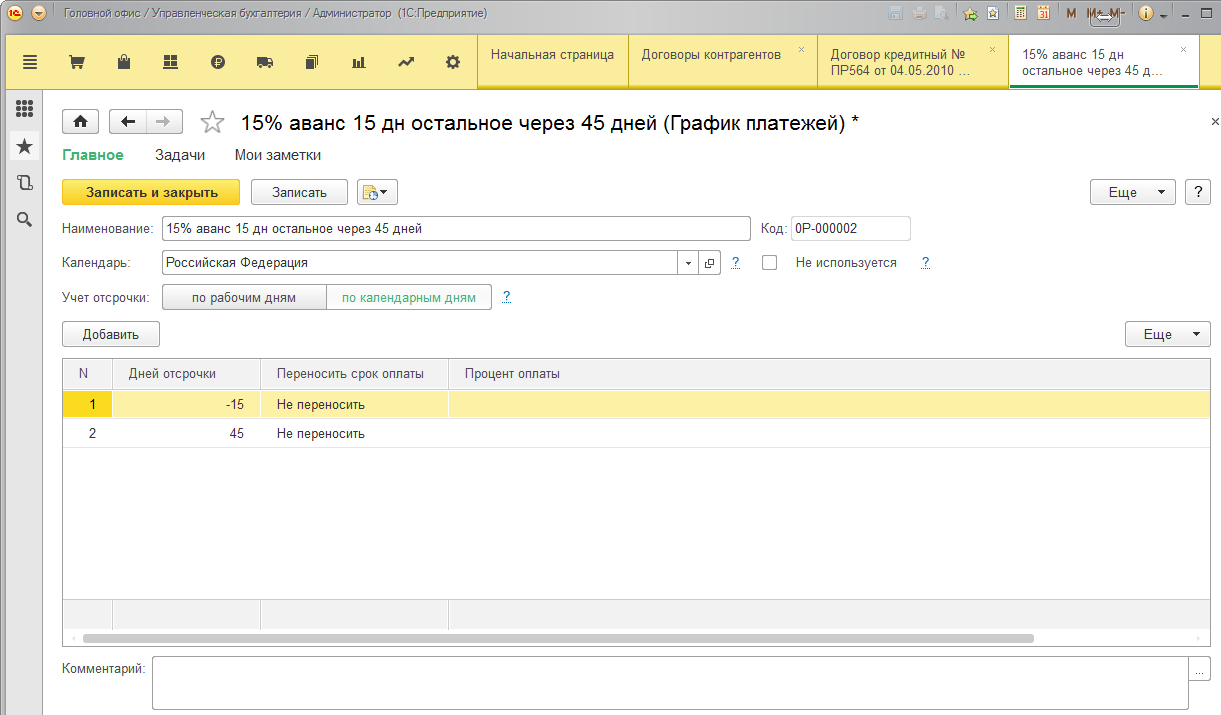Viewport: 1221px width, 715px height.
Task: Open favorites list icon in title bar
Action: click(x=993, y=14)
